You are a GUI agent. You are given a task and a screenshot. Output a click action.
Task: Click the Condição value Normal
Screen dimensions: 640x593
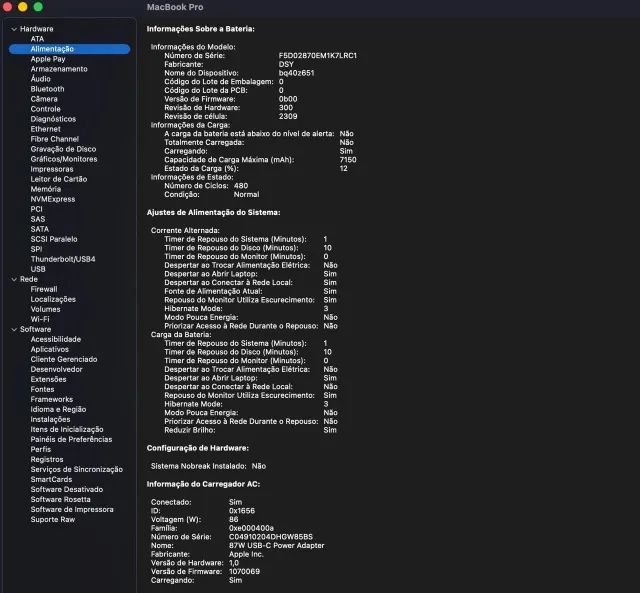(246, 194)
